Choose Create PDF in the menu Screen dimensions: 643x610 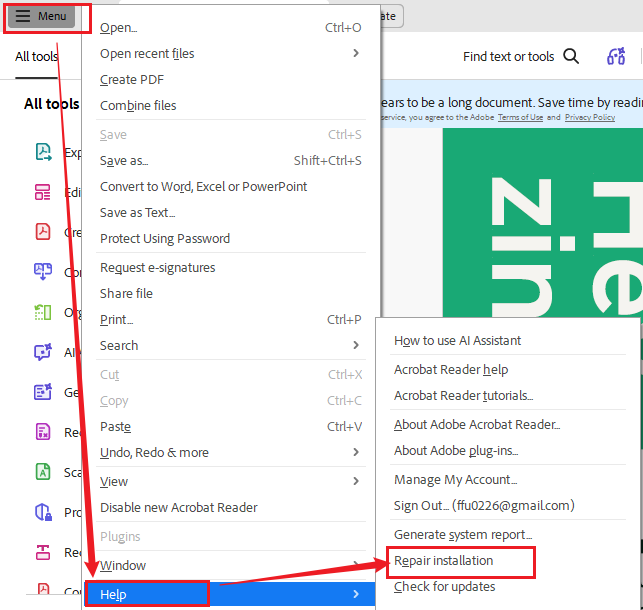coord(230,80)
